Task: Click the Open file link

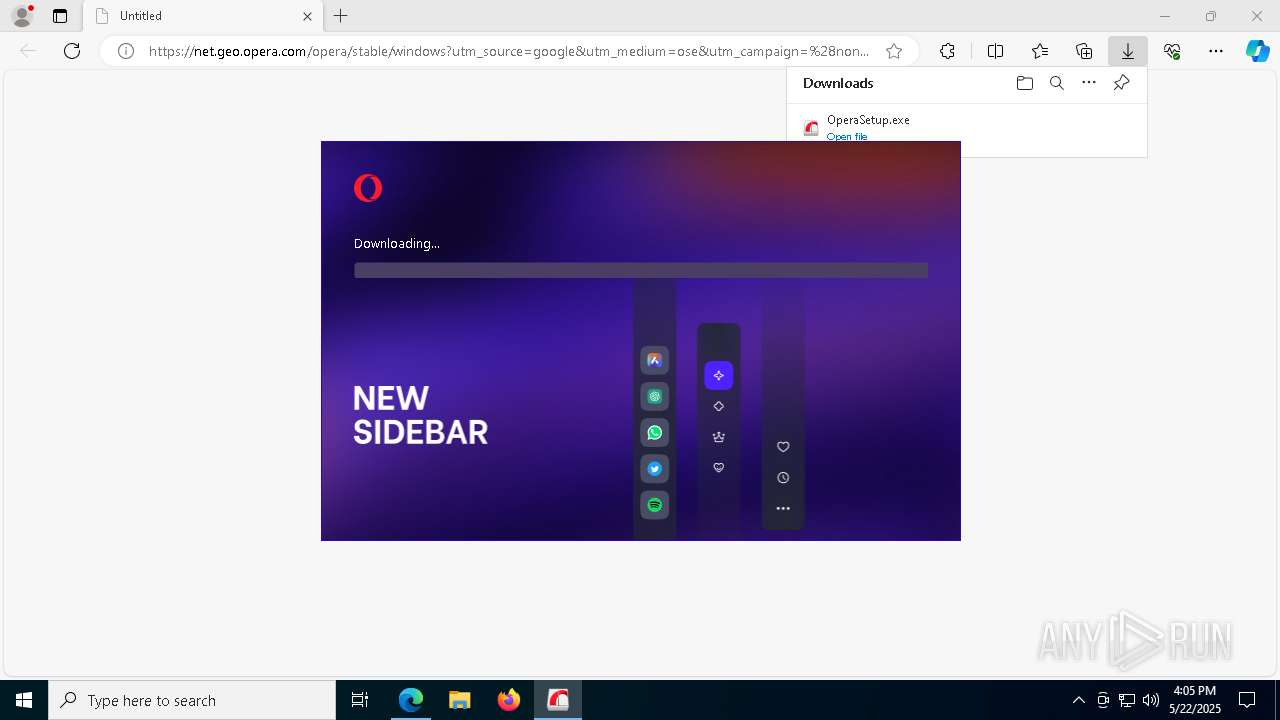Action: [x=847, y=137]
